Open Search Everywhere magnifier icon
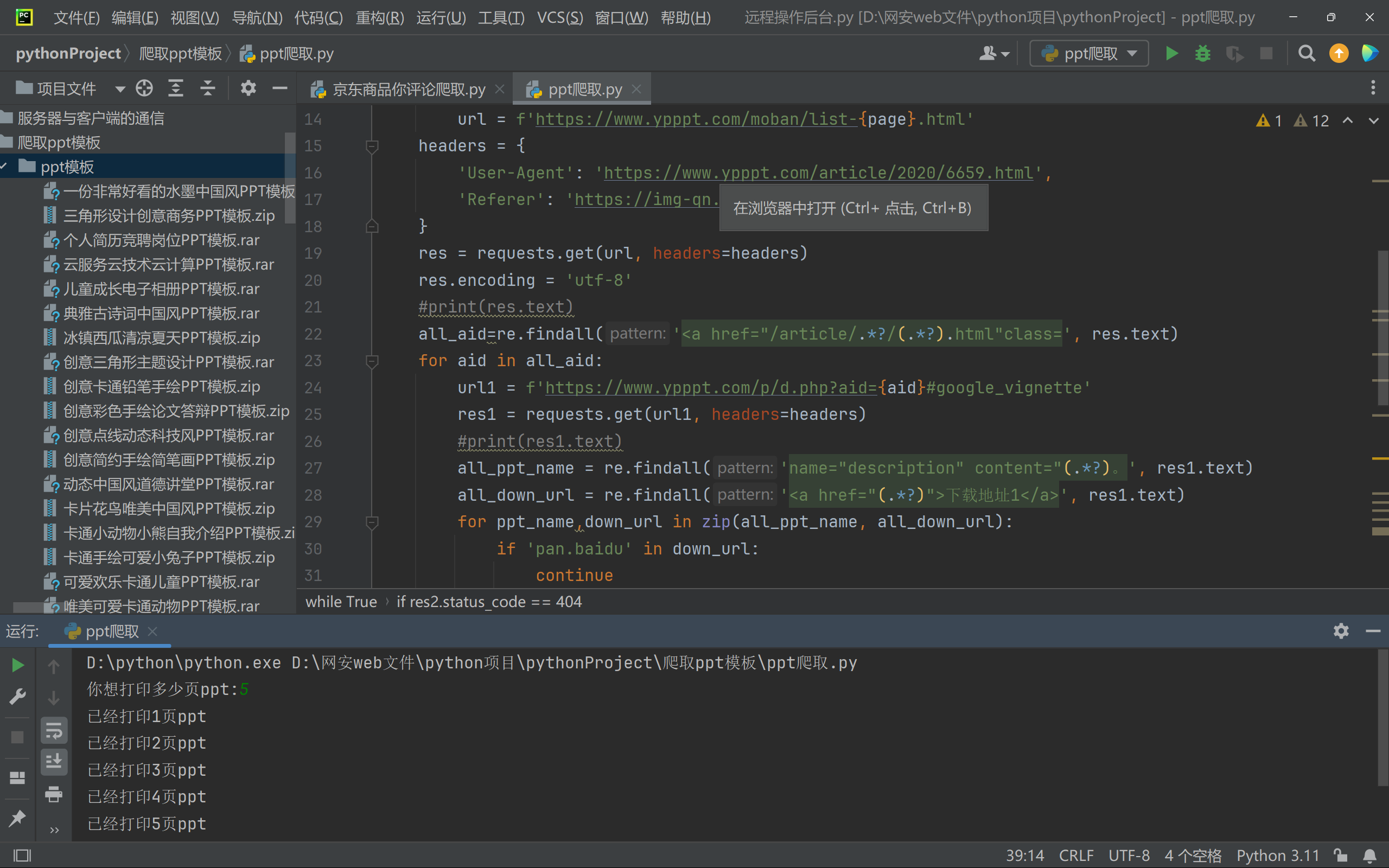Viewport: 1389px width, 868px height. click(1307, 53)
